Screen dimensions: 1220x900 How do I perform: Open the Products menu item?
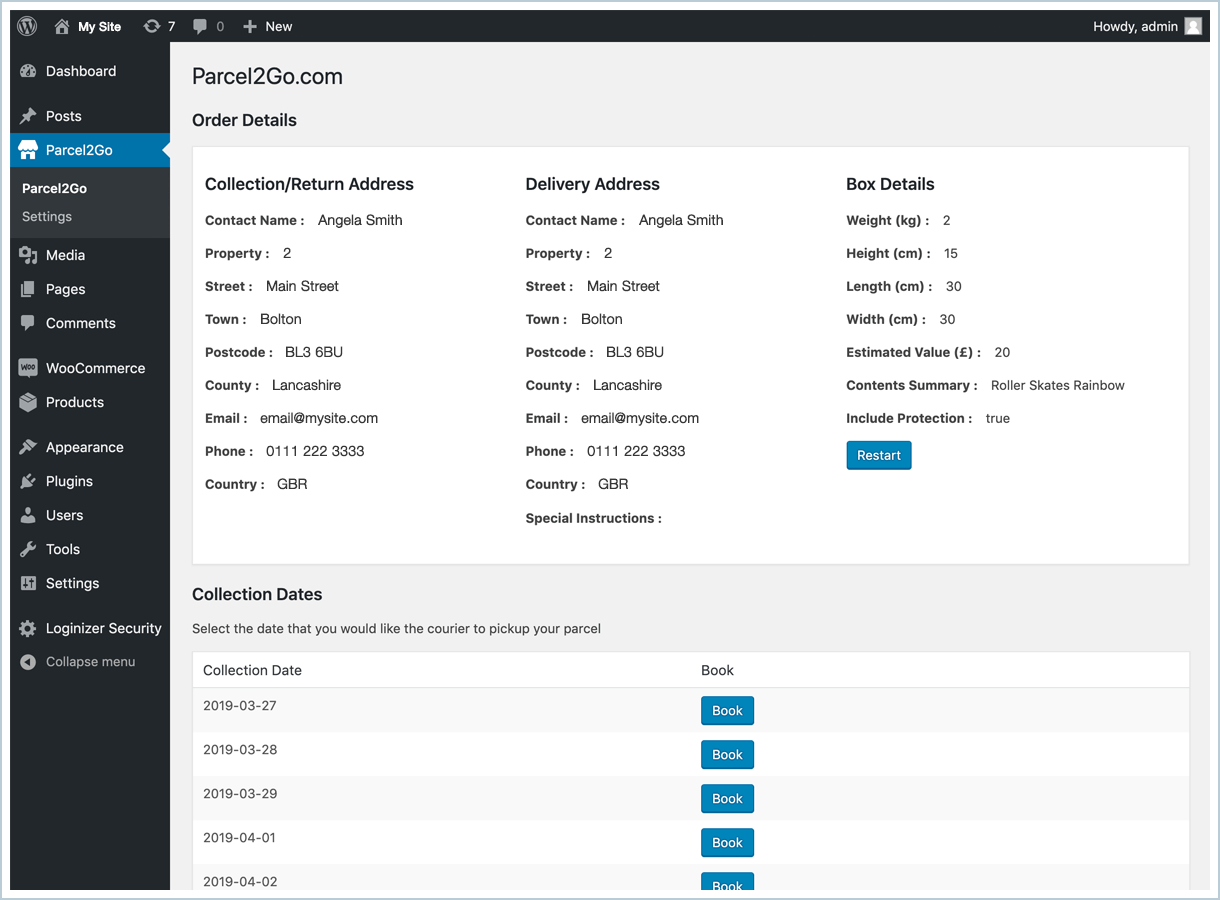click(74, 402)
